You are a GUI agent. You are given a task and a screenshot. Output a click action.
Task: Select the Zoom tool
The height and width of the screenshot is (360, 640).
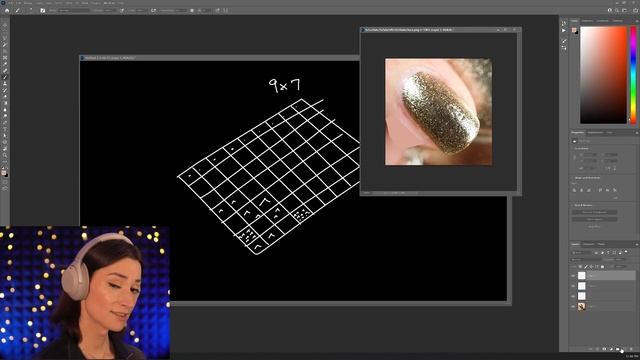pyautogui.click(x=5, y=156)
